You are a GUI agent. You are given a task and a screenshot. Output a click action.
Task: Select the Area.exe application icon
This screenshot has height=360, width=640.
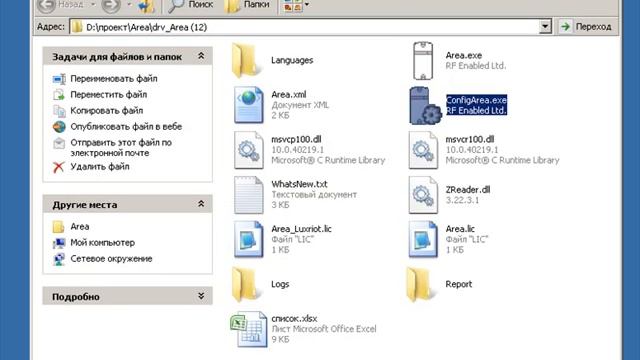click(x=423, y=60)
